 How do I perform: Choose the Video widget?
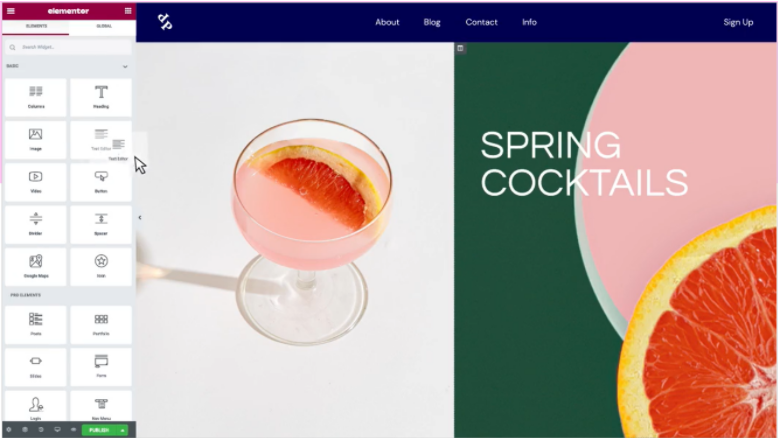coord(36,182)
